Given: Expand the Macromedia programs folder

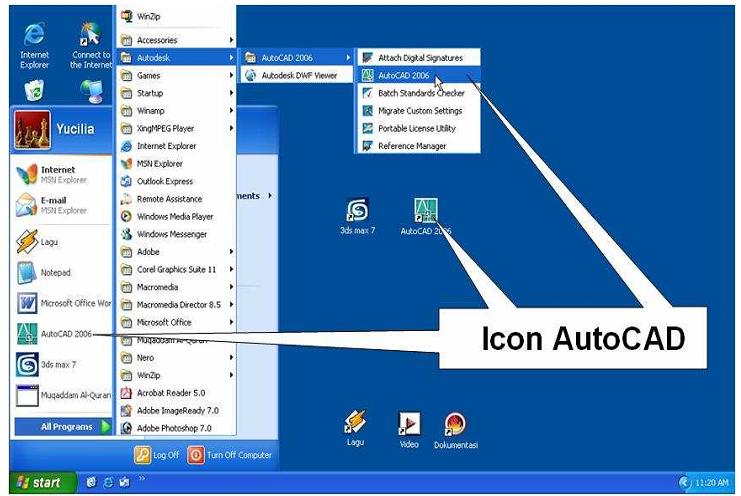Looking at the screenshot, I should tap(177, 287).
